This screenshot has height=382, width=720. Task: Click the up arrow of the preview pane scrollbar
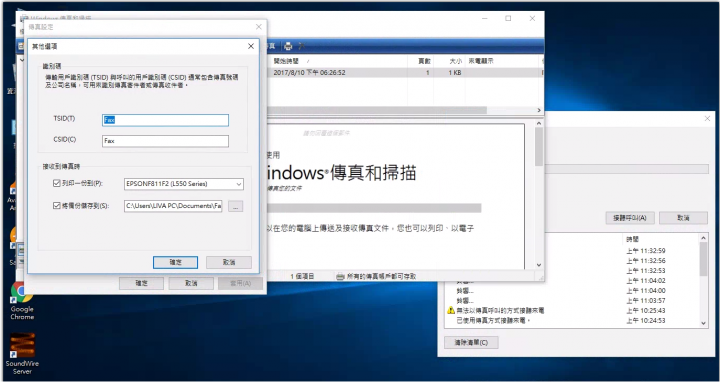539,123
